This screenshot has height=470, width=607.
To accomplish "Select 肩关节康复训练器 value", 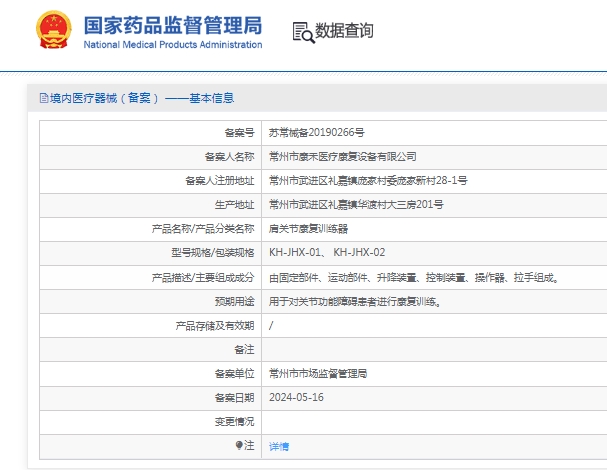I will coord(309,229).
